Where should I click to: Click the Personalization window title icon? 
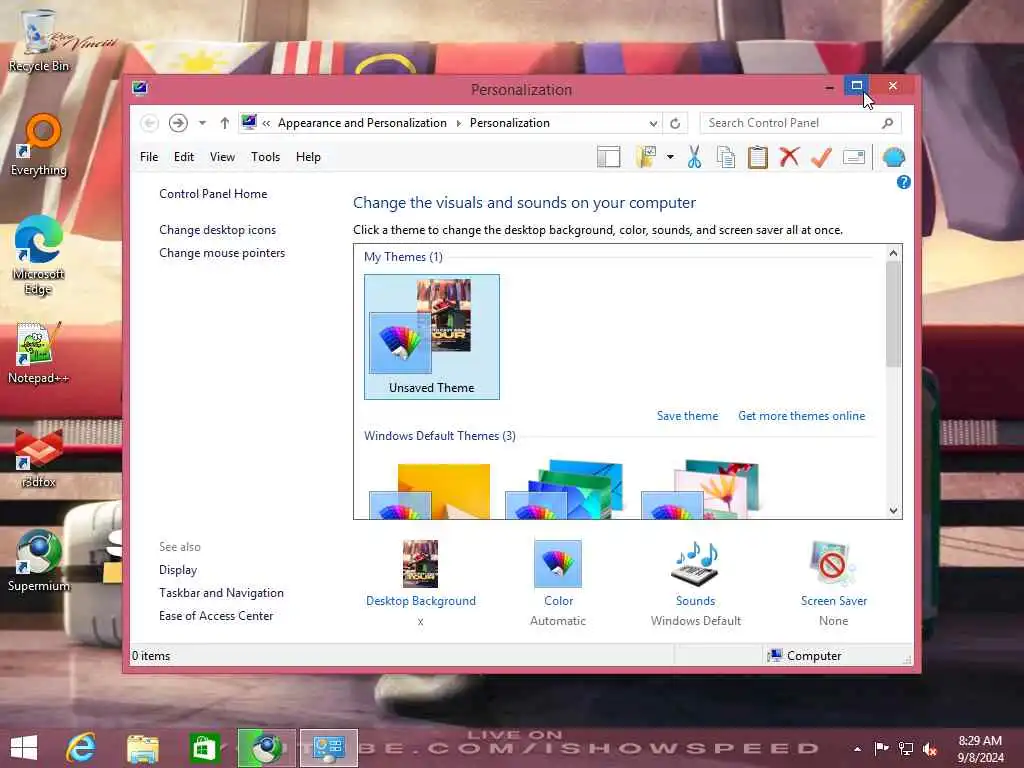coord(140,88)
